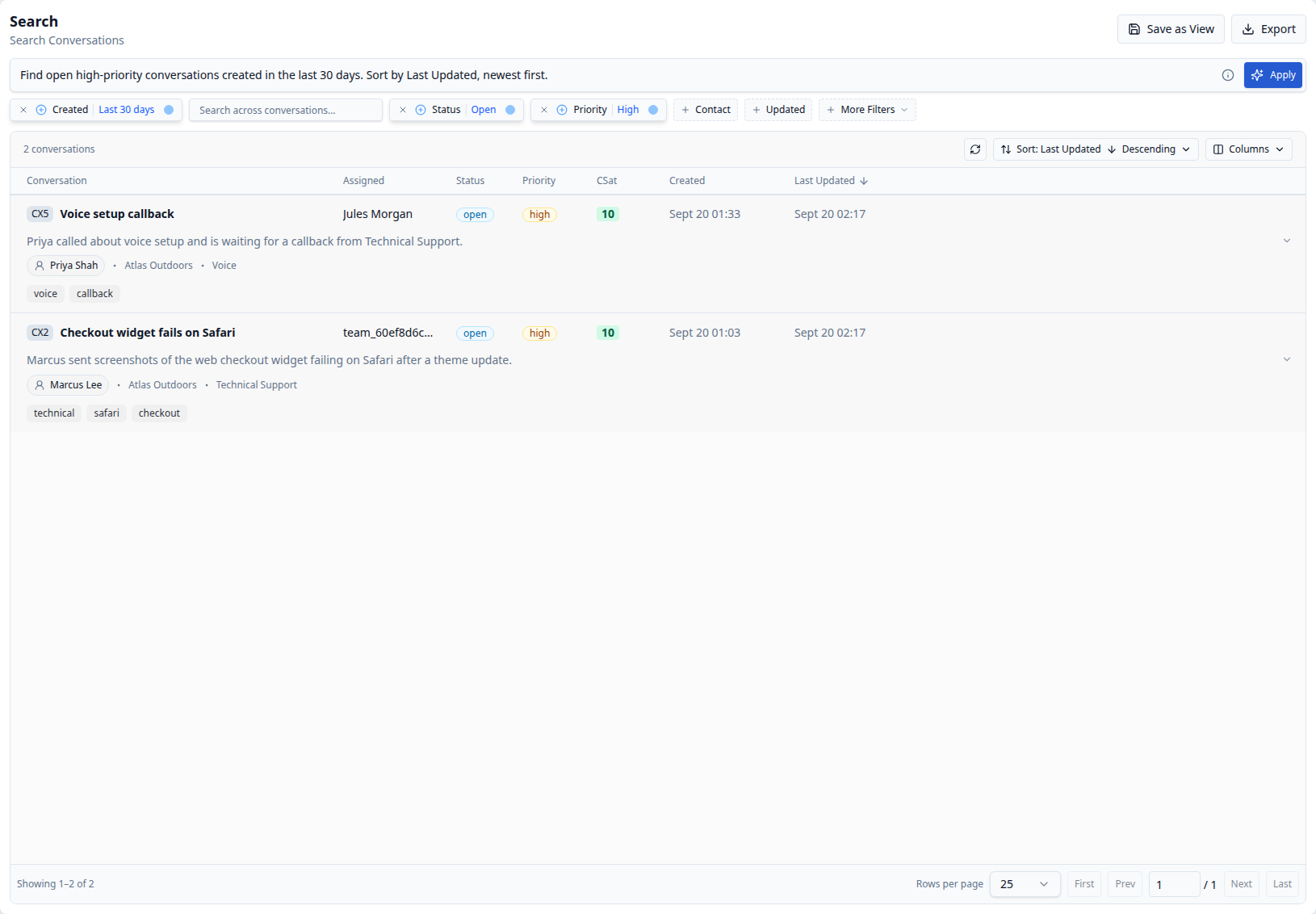Image resolution: width=1316 pixels, height=914 pixels.
Task: Select the technical tag
Action: tap(54, 413)
